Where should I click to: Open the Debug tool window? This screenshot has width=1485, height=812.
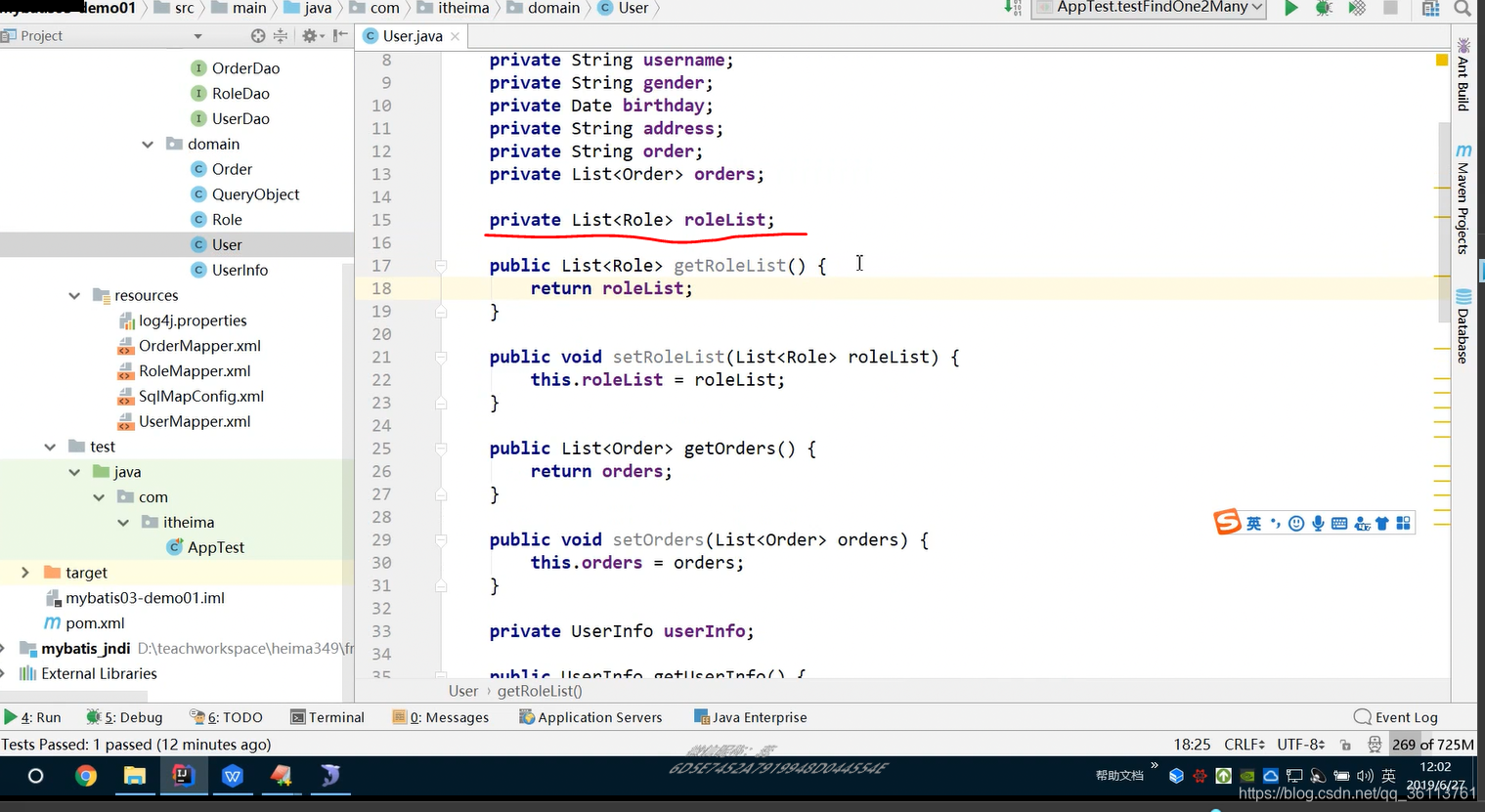click(124, 717)
